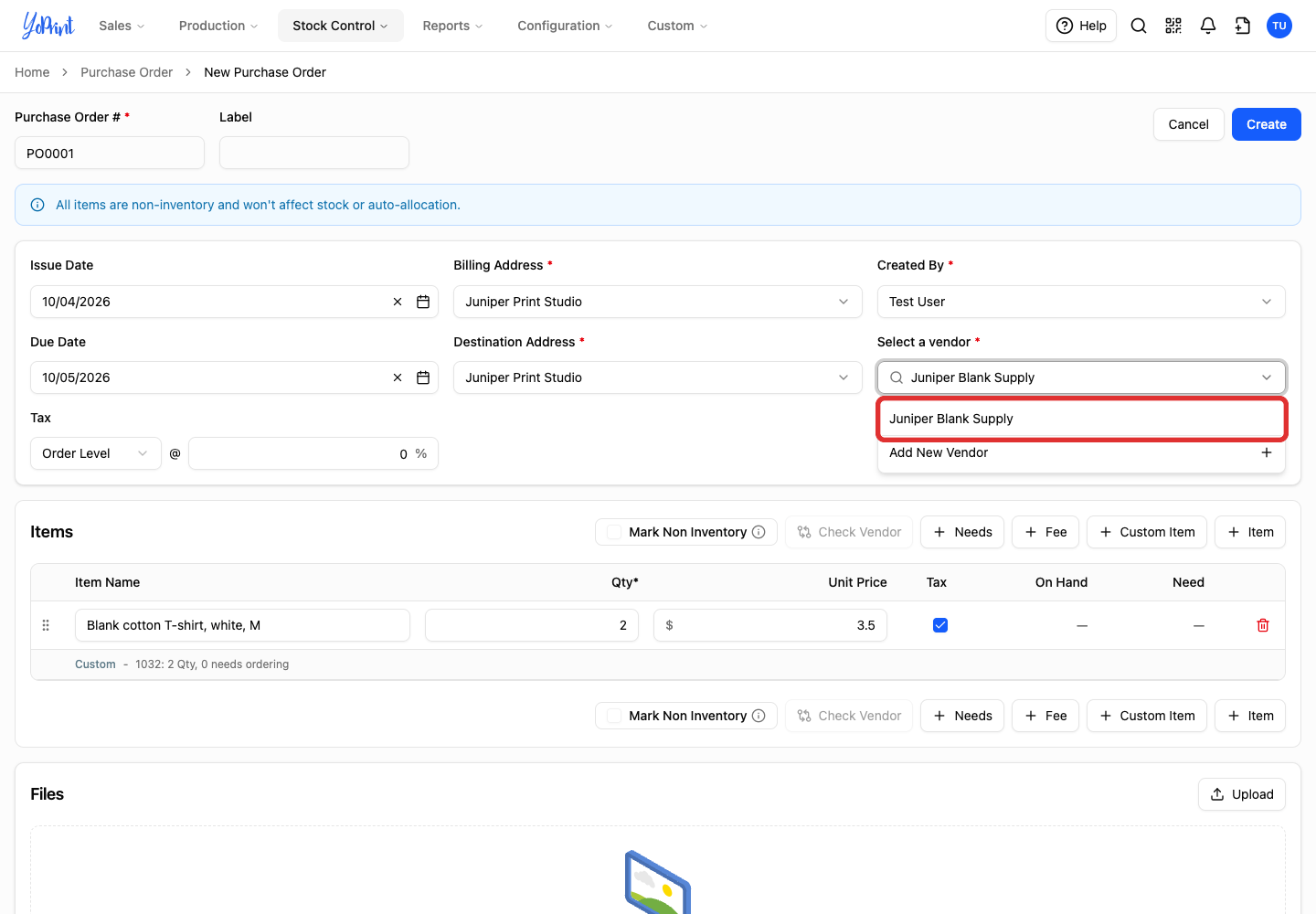Clear the Issue Date value
Viewport: 1316px width, 914px height.
click(x=398, y=302)
